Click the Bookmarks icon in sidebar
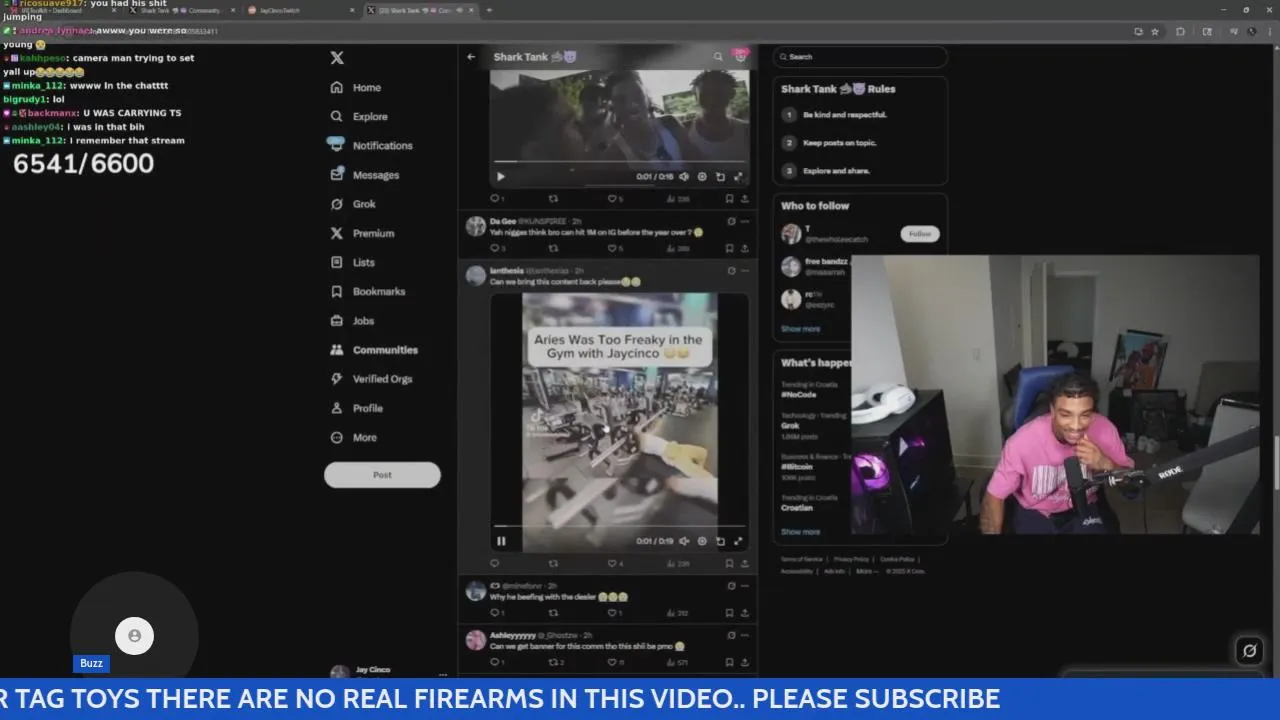The width and height of the screenshot is (1280, 720). (x=337, y=292)
